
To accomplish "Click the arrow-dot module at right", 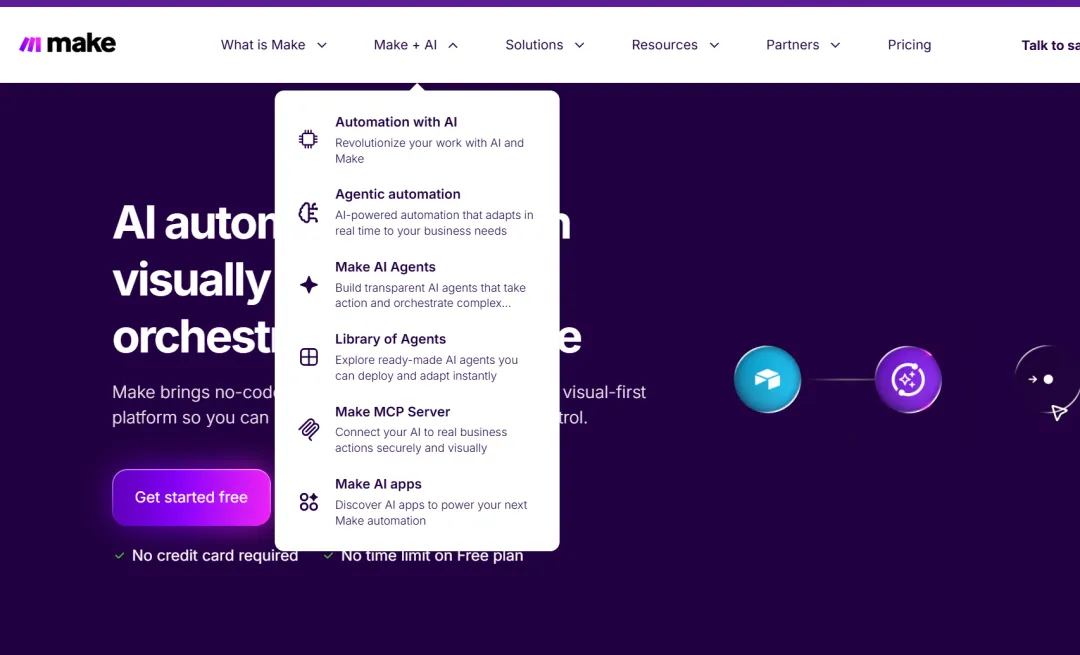I will pos(1046,379).
